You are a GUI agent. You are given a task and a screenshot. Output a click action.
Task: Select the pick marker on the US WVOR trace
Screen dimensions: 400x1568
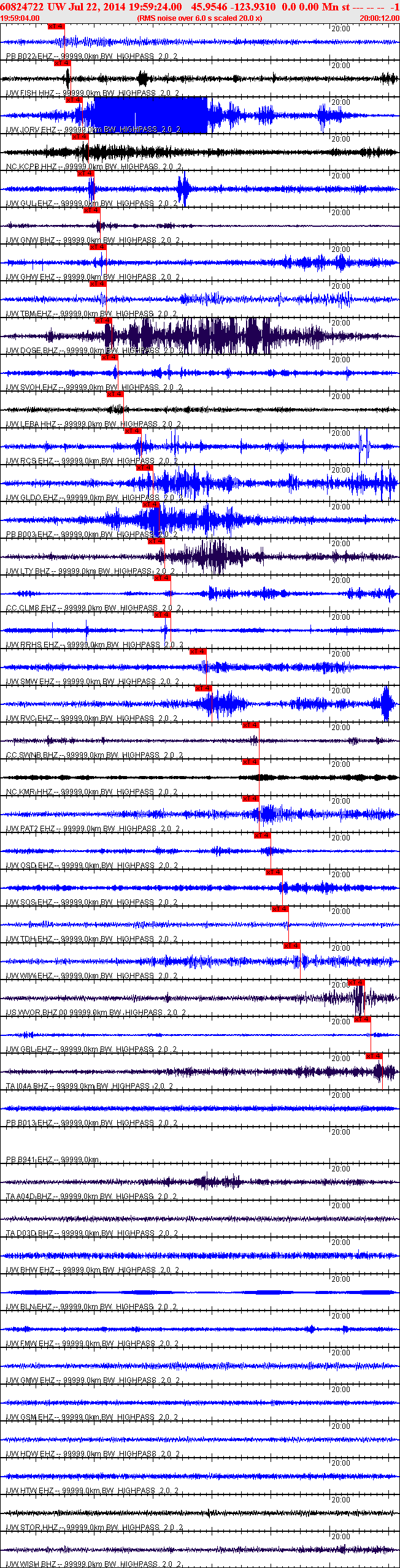pos(356,983)
